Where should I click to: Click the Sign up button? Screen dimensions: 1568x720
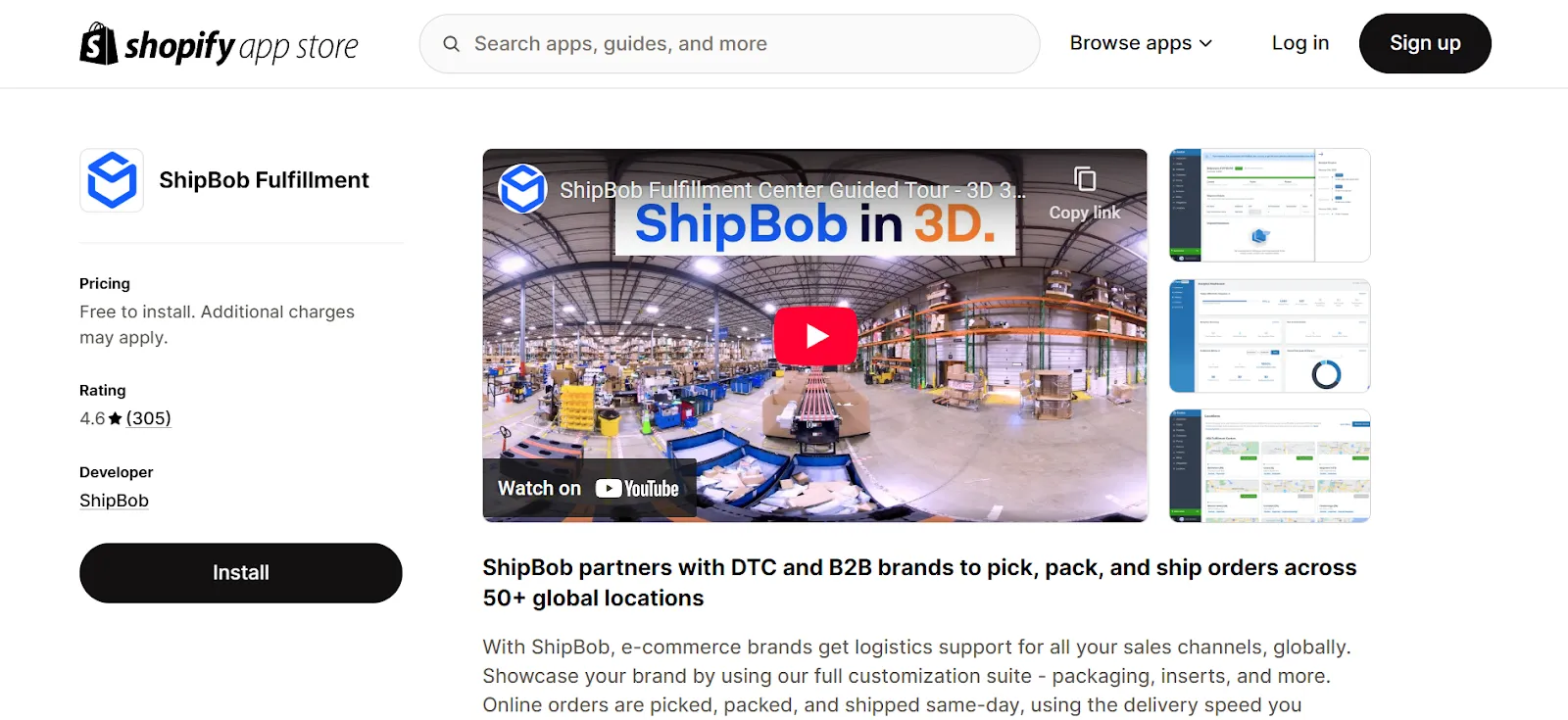pyautogui.click(x=1425, y=43)
